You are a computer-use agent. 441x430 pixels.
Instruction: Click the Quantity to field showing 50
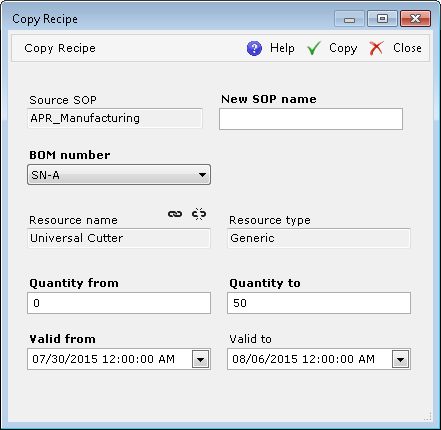pos(319,303)
